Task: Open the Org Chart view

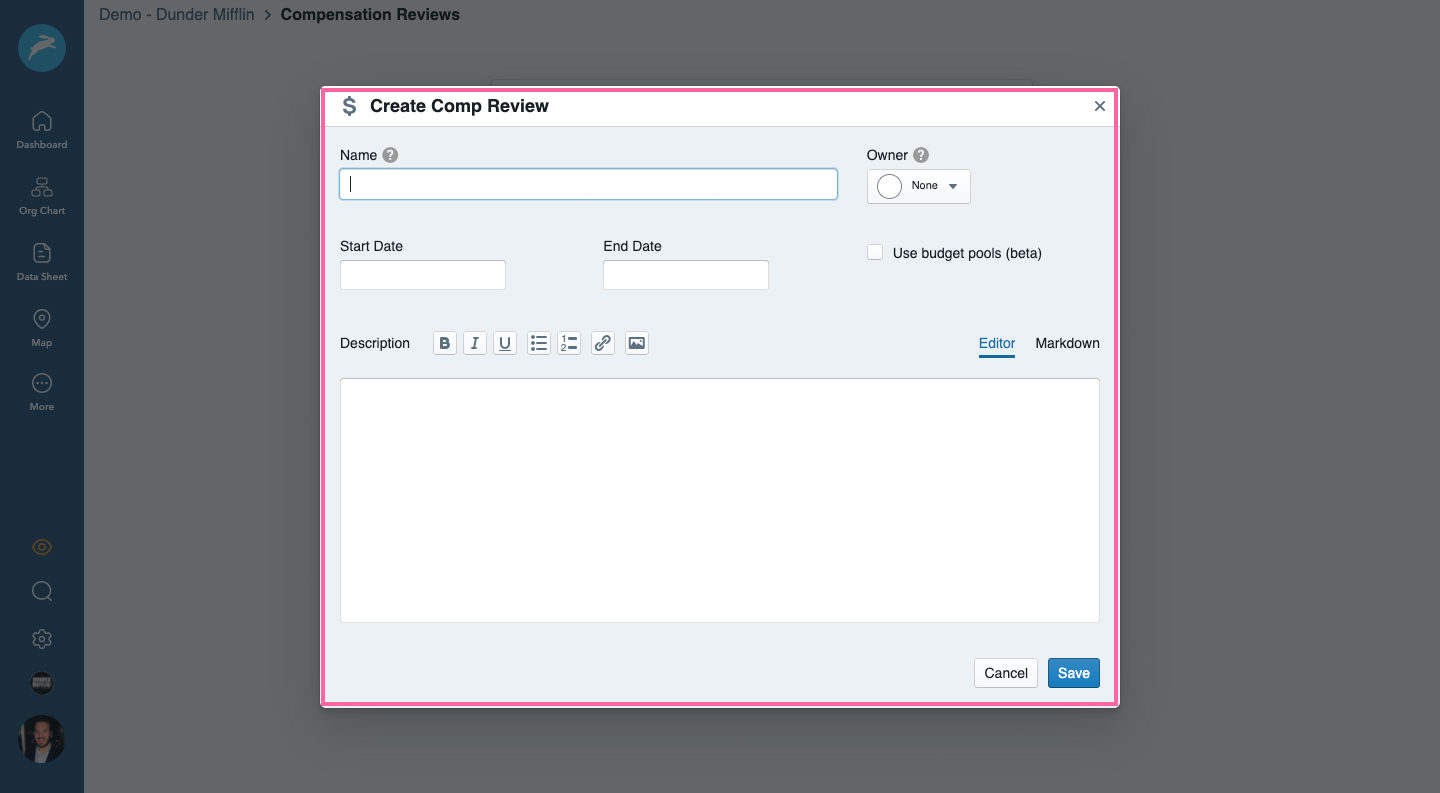Action: coord(42,197)
